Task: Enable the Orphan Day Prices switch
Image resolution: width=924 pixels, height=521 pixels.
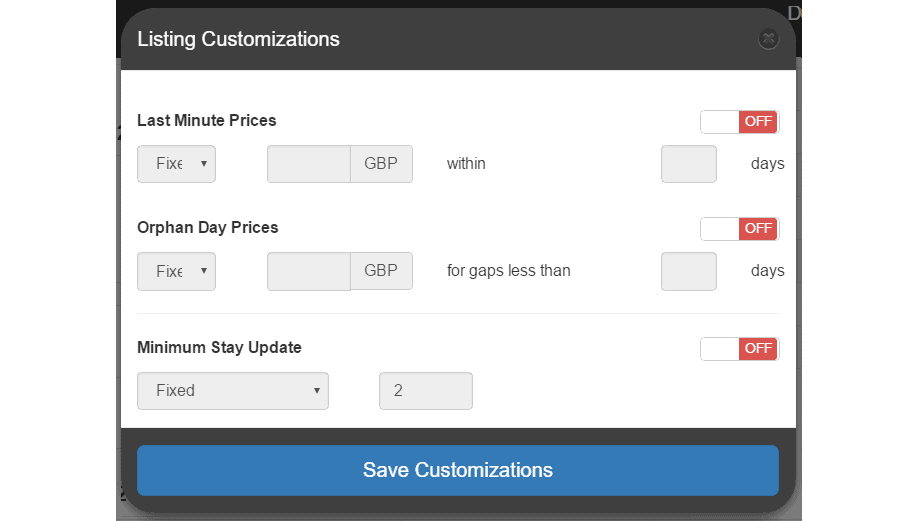Action: tap(739, 229)
